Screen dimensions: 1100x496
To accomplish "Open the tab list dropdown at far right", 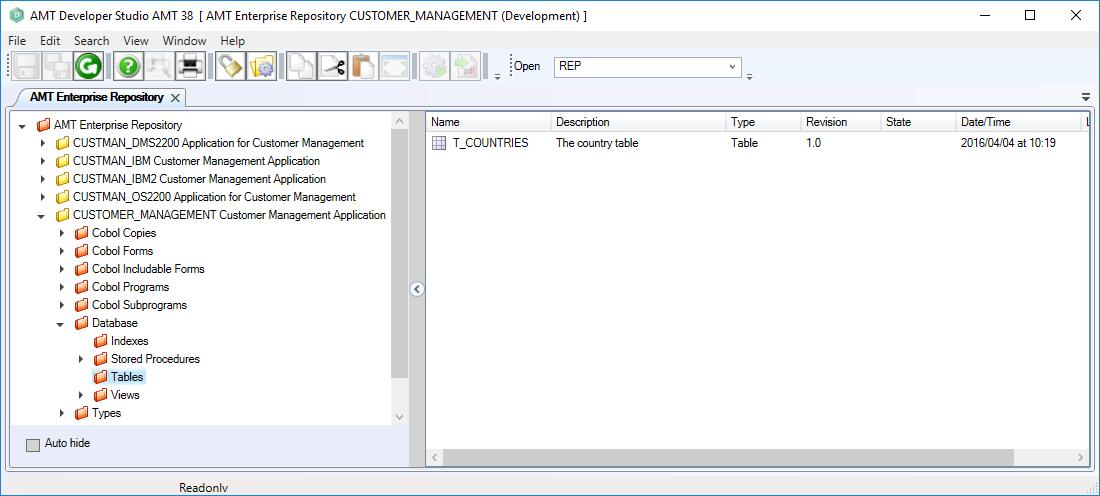I will pos(1086,97).
